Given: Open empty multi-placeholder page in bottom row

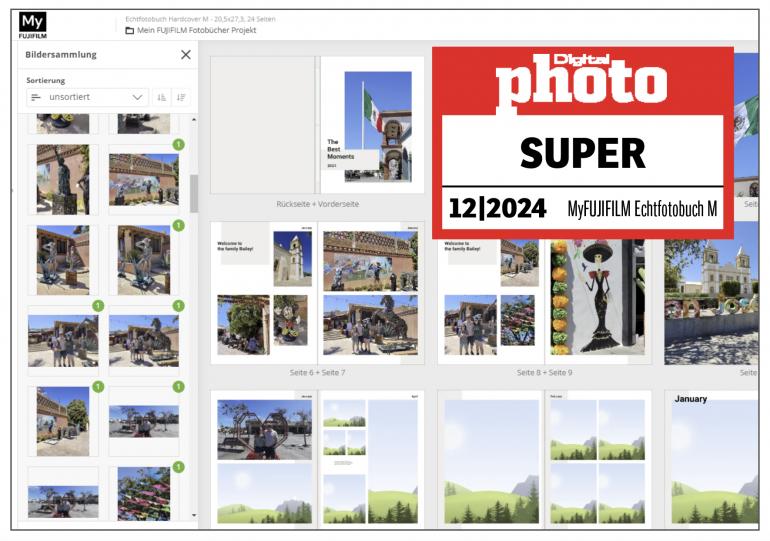Looking at the screenshot, I should (x=371, y=460).
